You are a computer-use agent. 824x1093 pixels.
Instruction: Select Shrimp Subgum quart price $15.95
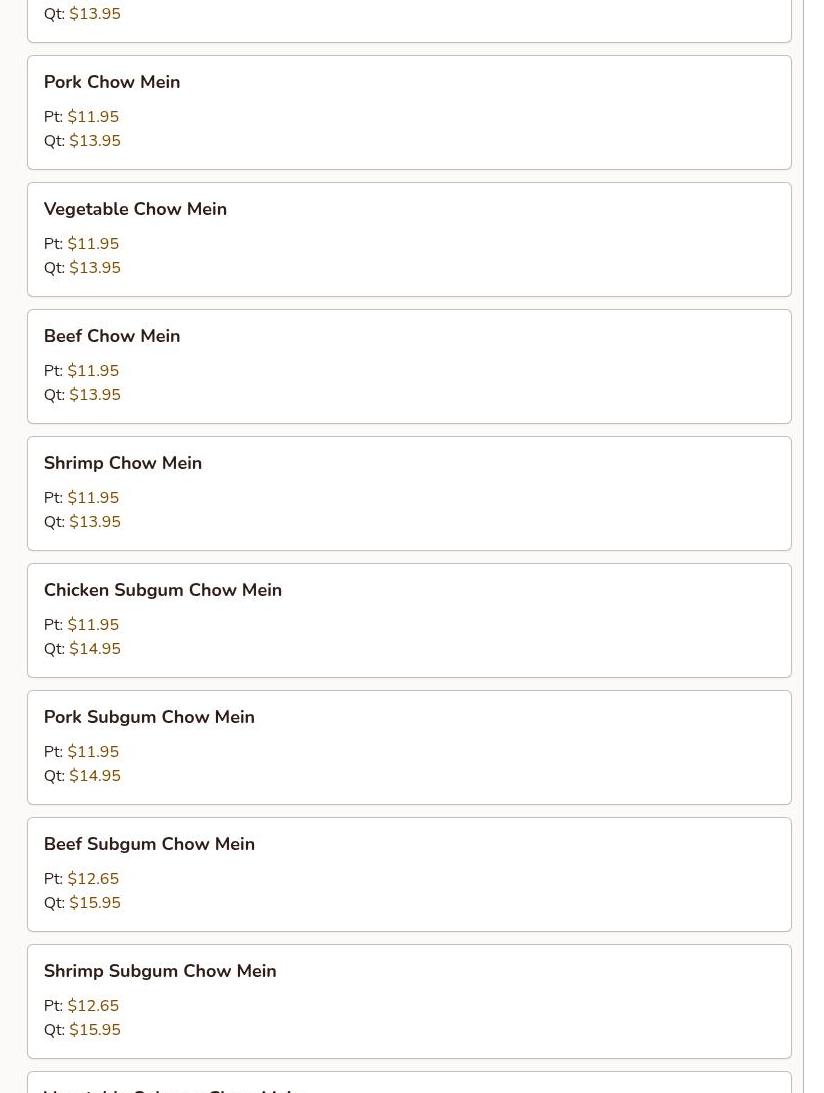(x=95, y=1030)
